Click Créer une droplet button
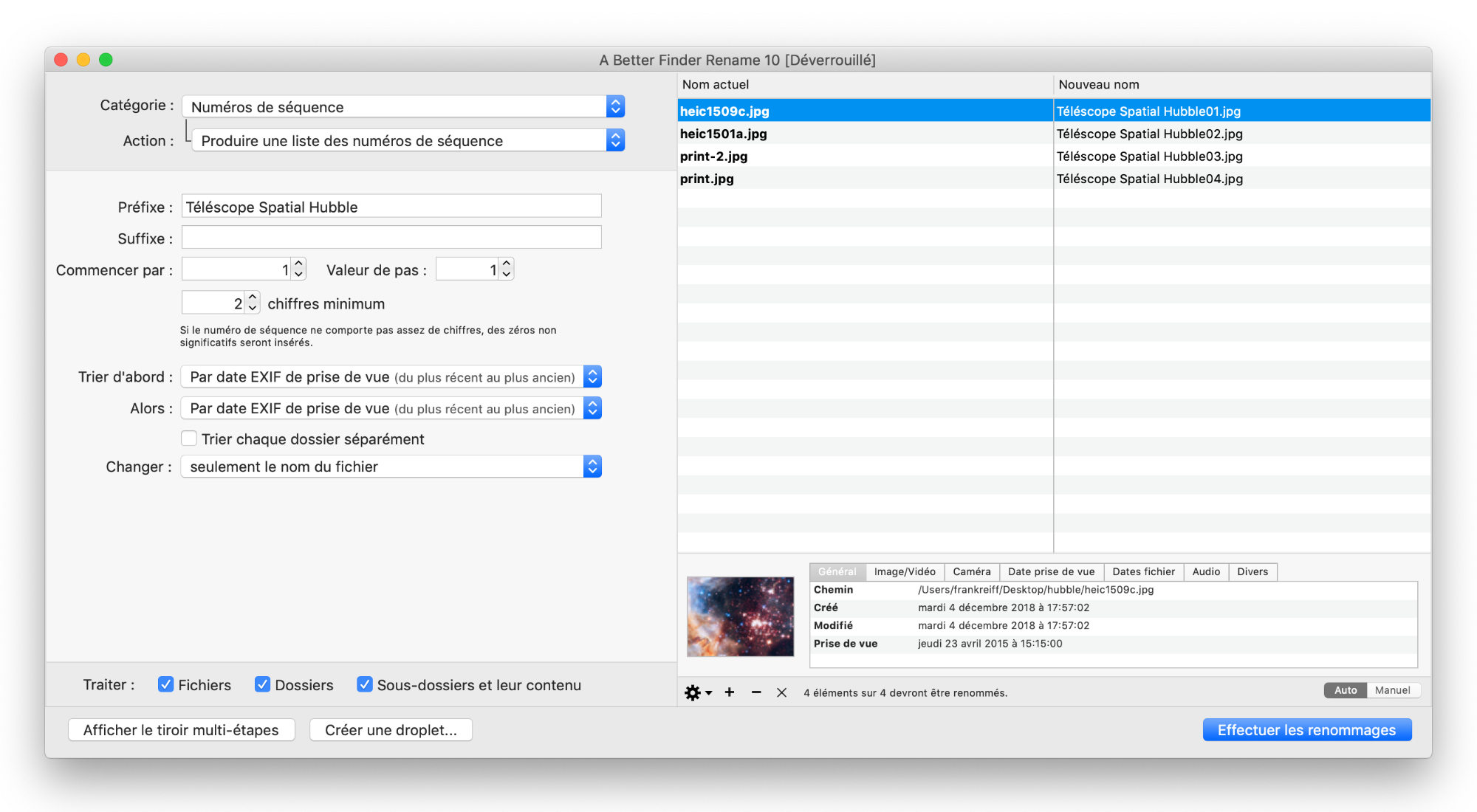1477x812 pixels. (x=391, y=729)
